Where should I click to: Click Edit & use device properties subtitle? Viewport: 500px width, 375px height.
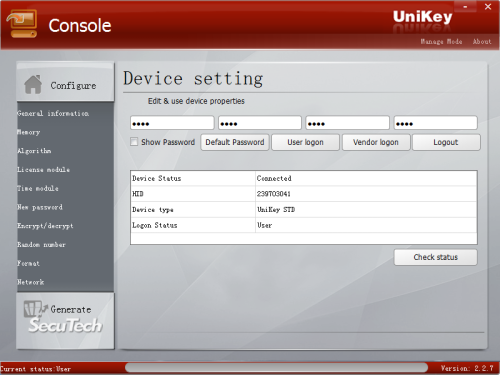tap(196, 101)
